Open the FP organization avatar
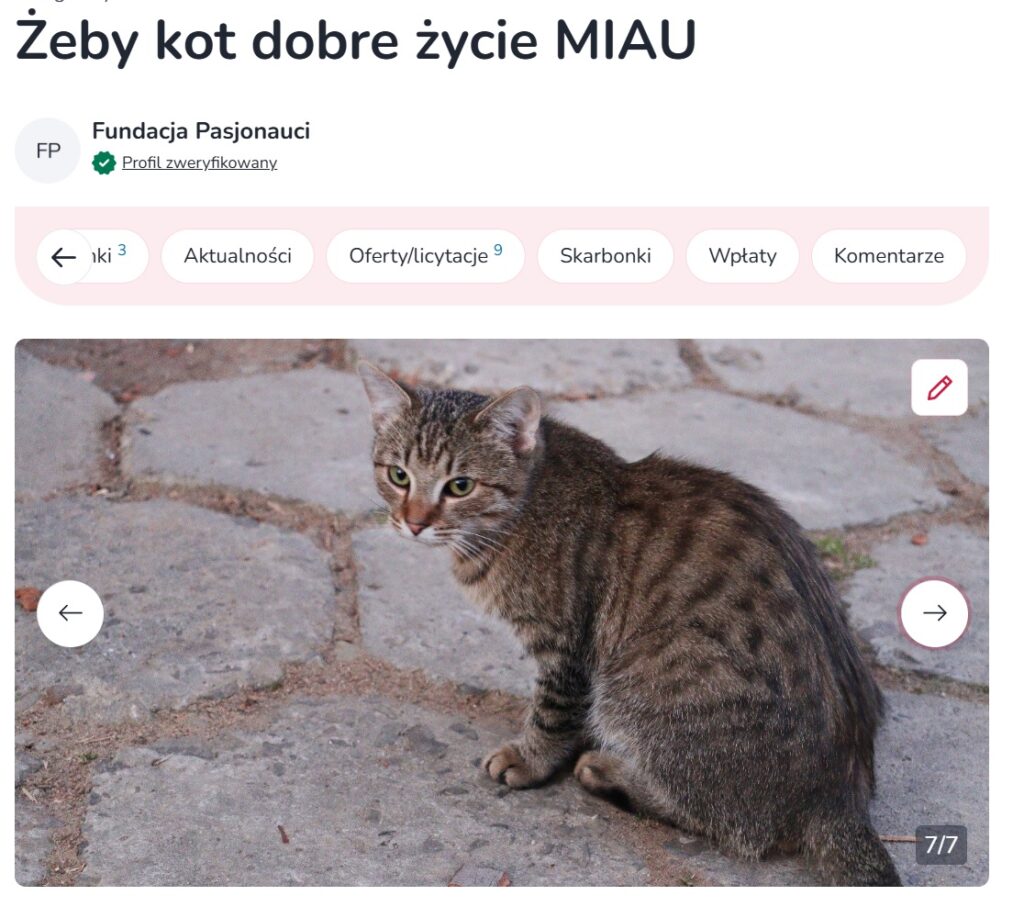Image resolution: width=1024 pixels, height=918 pixels. (x=48, y=151)
